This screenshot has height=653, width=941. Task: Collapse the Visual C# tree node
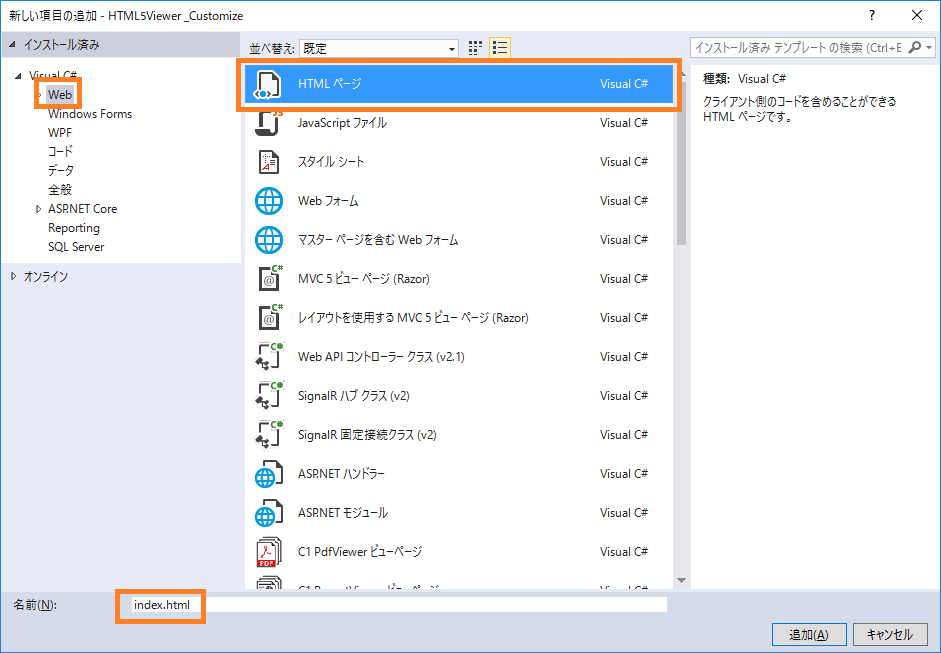point(18,76)
